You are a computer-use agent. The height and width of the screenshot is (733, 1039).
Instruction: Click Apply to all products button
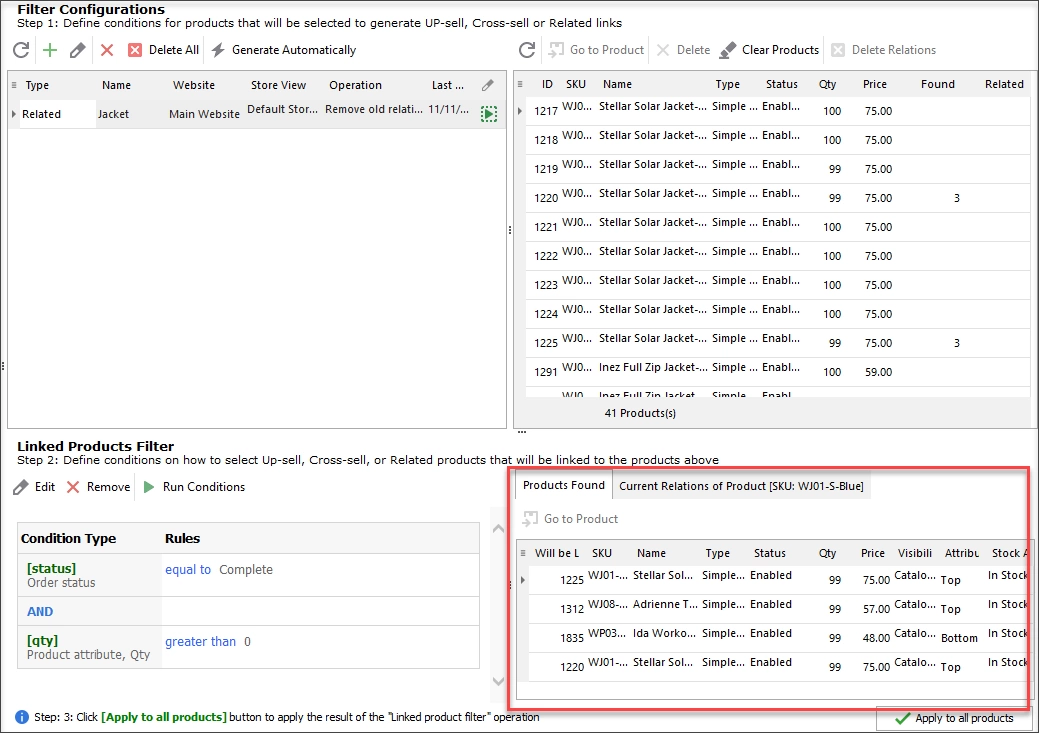[954, 718]
